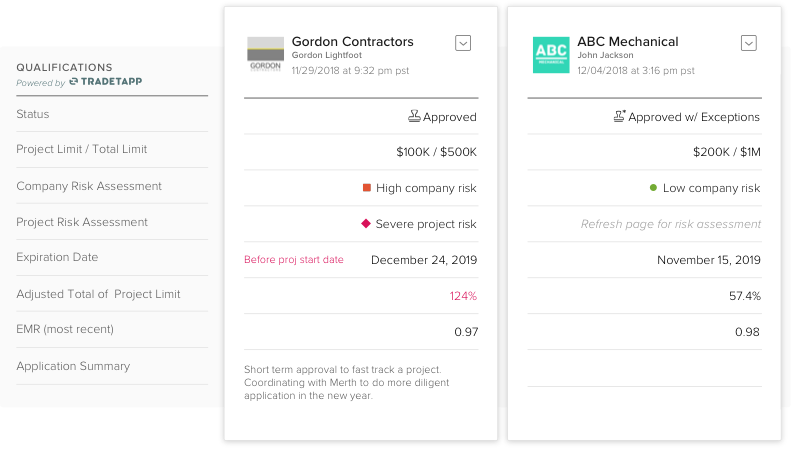Open the ABC Mechanical card dropdown
The image size is (791, 449).
(x=748, y=43)
